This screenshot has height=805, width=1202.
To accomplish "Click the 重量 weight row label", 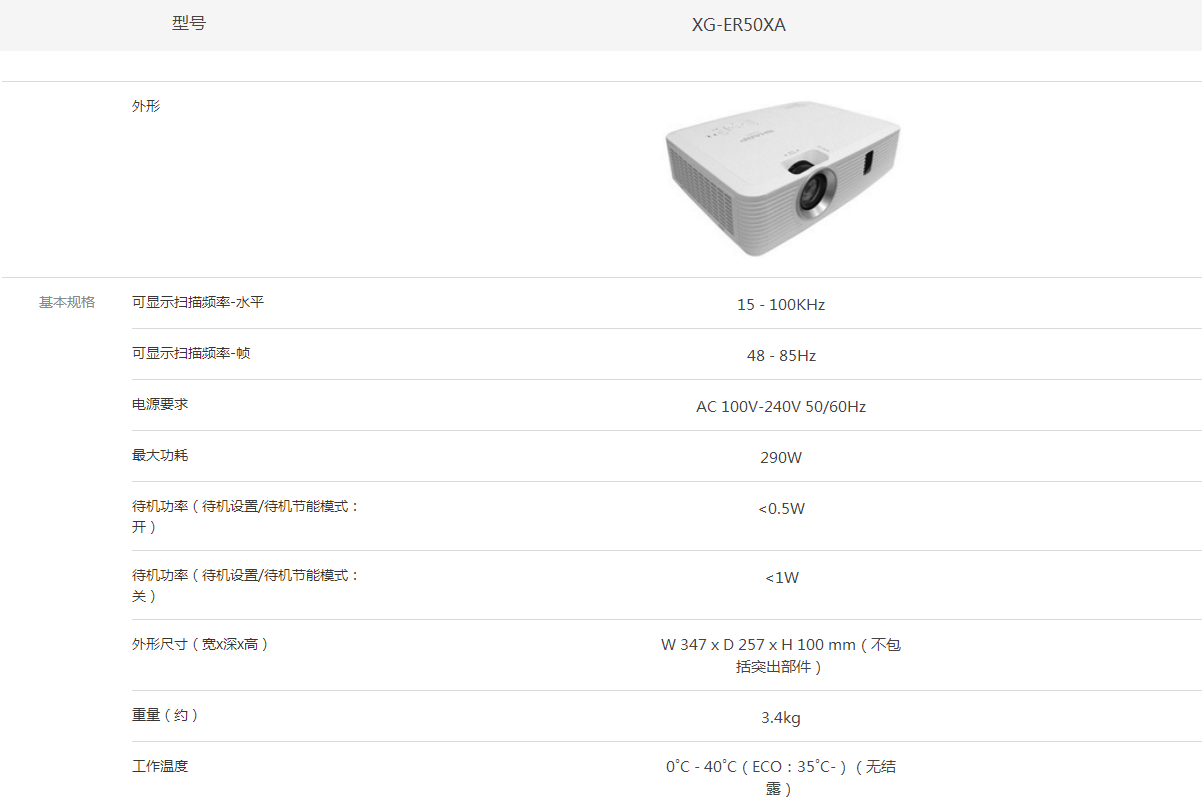I will click(166, 715).
